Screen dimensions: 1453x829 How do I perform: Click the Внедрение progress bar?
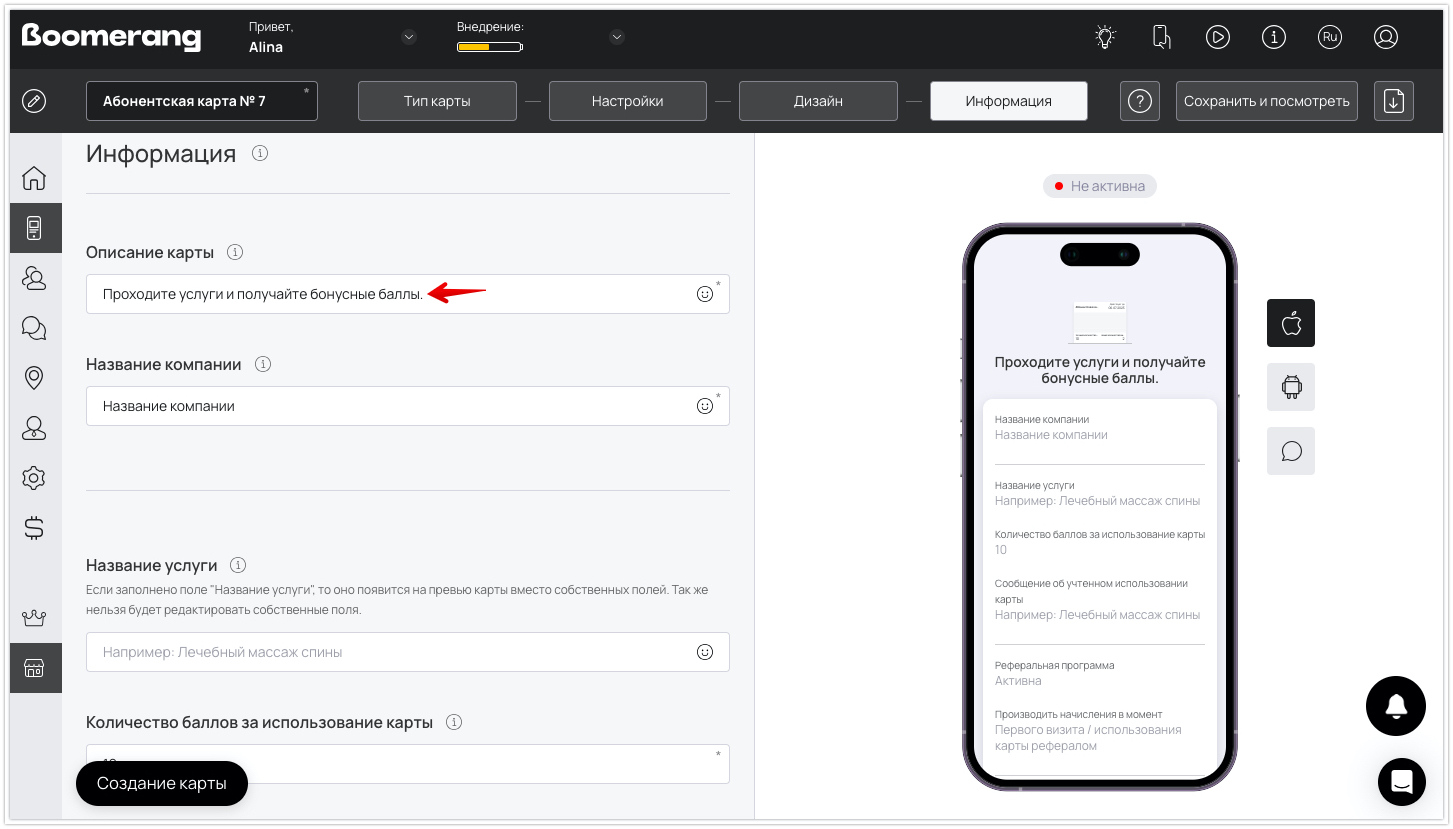click(x=490, y=47)
